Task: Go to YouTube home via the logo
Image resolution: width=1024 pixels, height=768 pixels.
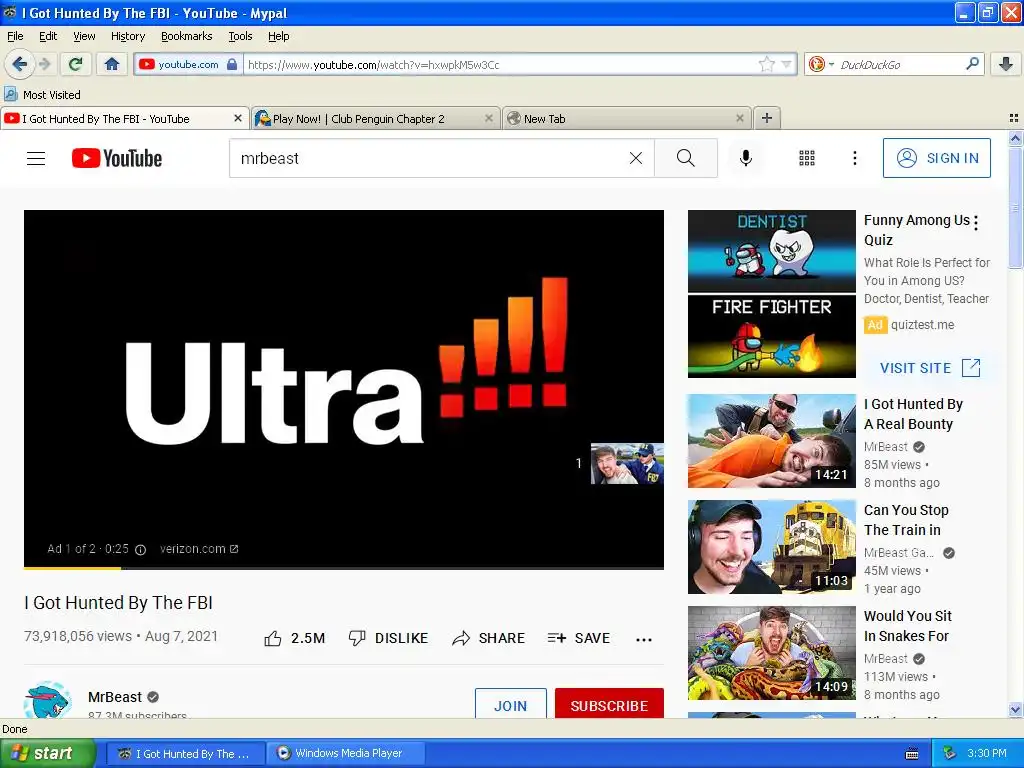Action: pyautogui.click(x=117, y=158)
